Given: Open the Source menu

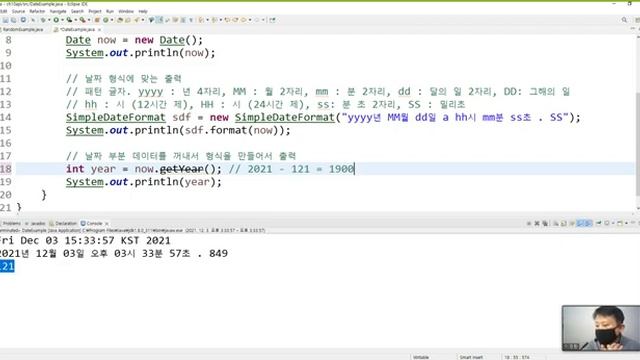Looking at the screenshot, I should click(18, 11).
